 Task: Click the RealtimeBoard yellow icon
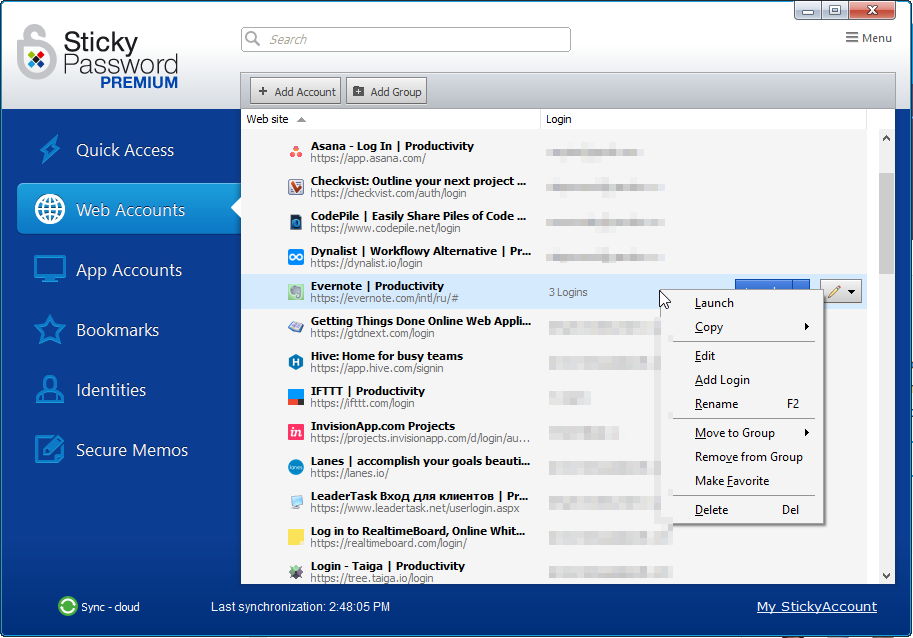pyautogui.click(x=296, y=537)
